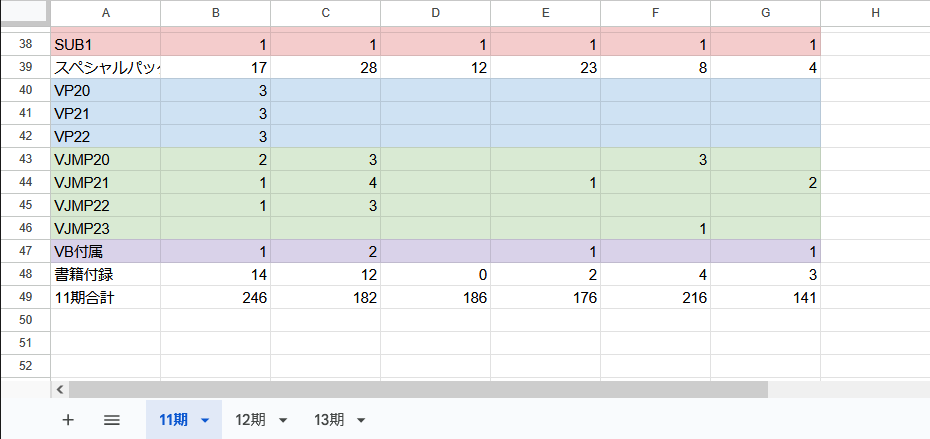This screenshot has width=930, height=439.
Task: Switch to the 13期 sheet tab
Action: pos(328,420)
